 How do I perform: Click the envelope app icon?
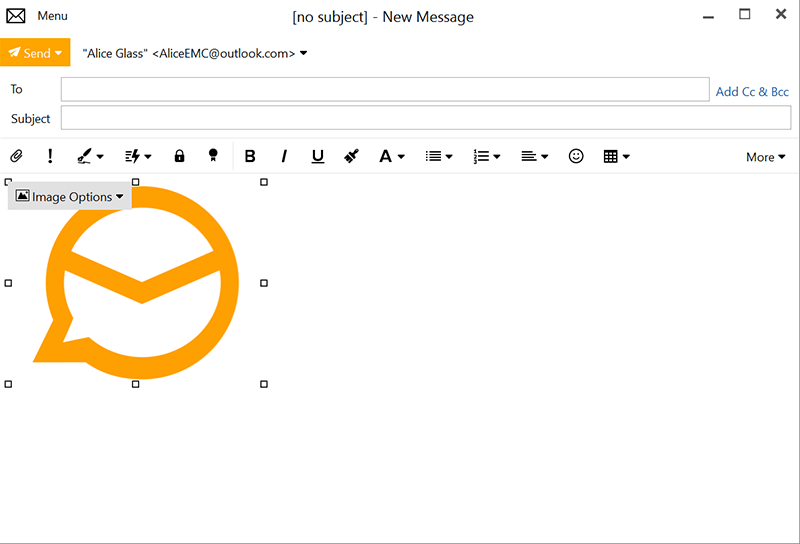[16, 16]
